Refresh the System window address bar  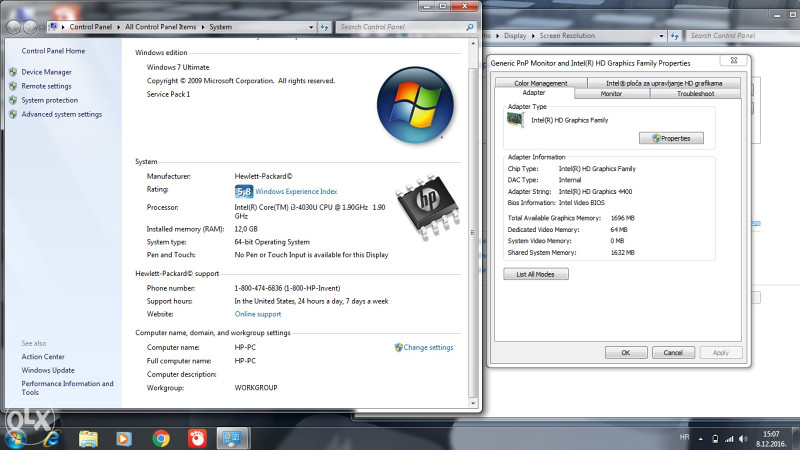pyautogui.click(x=324, y=27)
